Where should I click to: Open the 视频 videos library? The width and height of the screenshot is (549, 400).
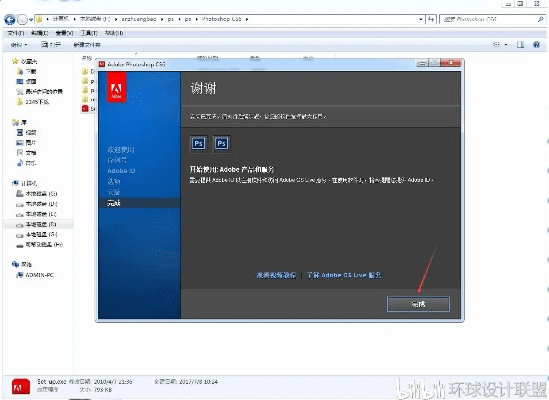click(x=27, y=132)
